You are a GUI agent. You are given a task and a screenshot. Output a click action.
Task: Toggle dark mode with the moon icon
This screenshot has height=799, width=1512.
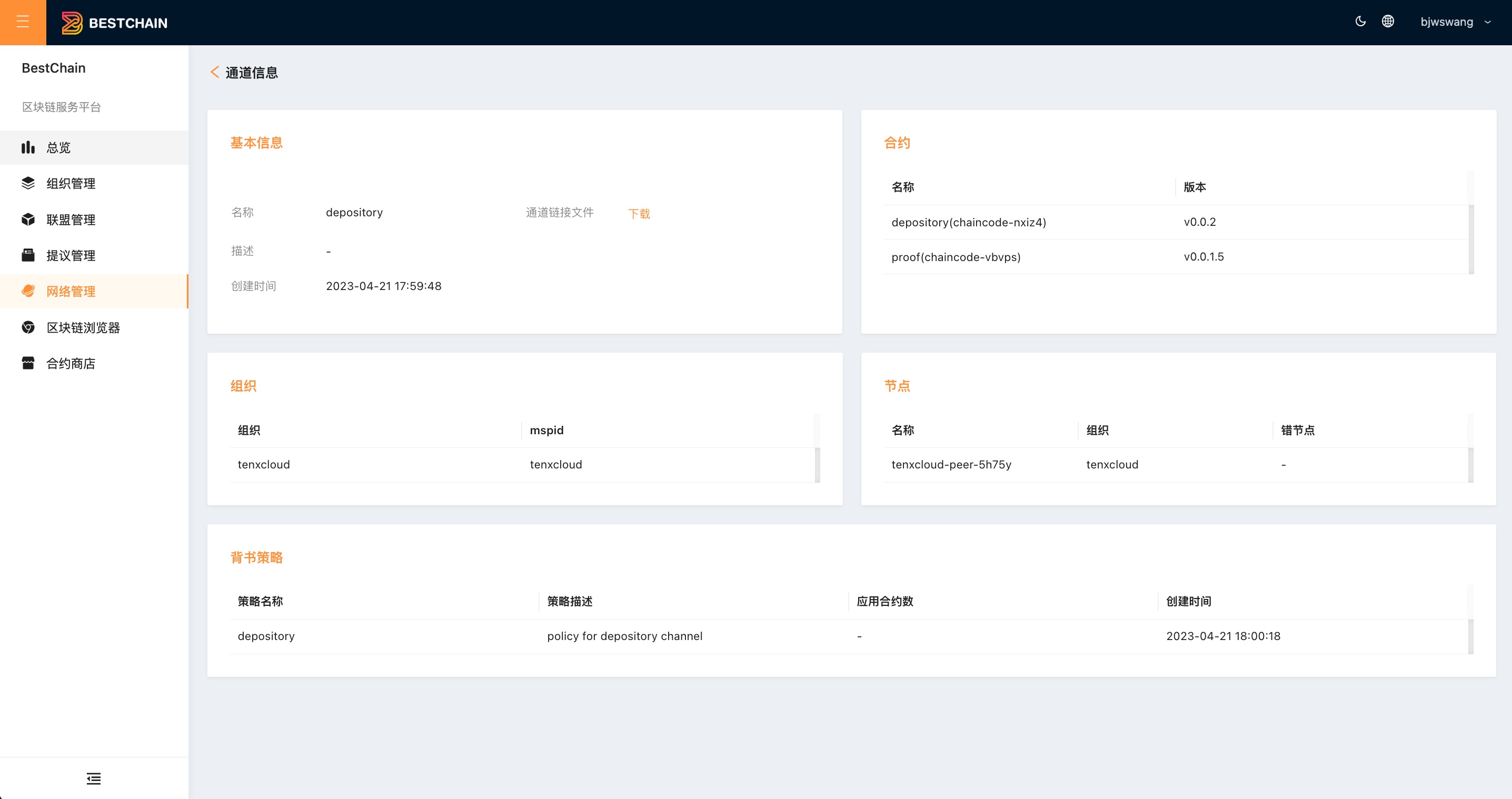pyautogui.click(x=1360, y=22)
